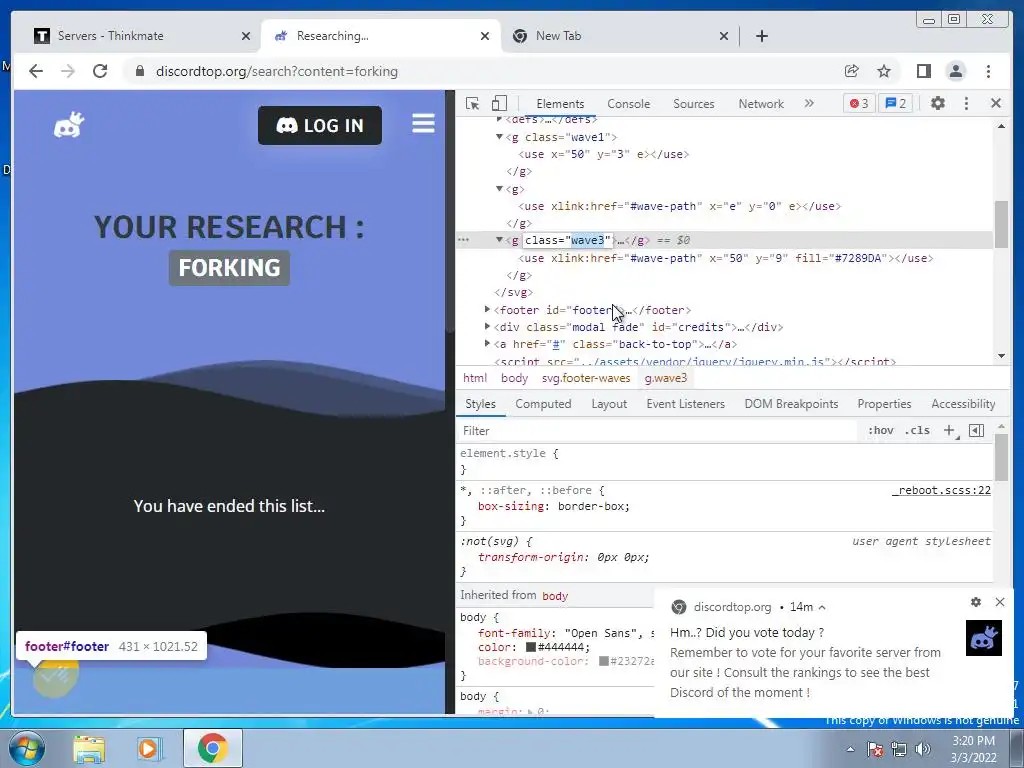Screen dimensions: 1024x768
Task: Click the address bar URL
Action: pyautogui.click(x=276, y=71)
